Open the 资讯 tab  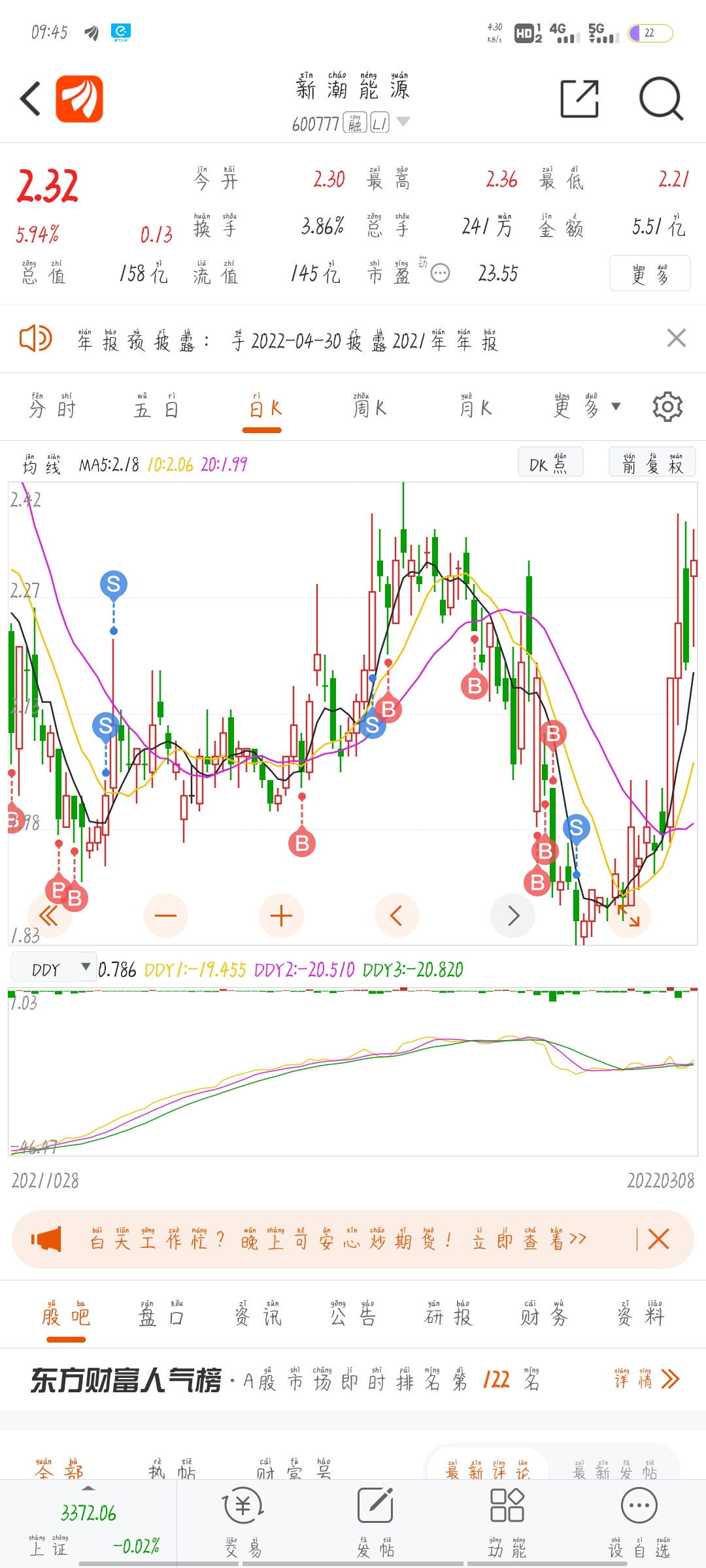point(258,1315)
